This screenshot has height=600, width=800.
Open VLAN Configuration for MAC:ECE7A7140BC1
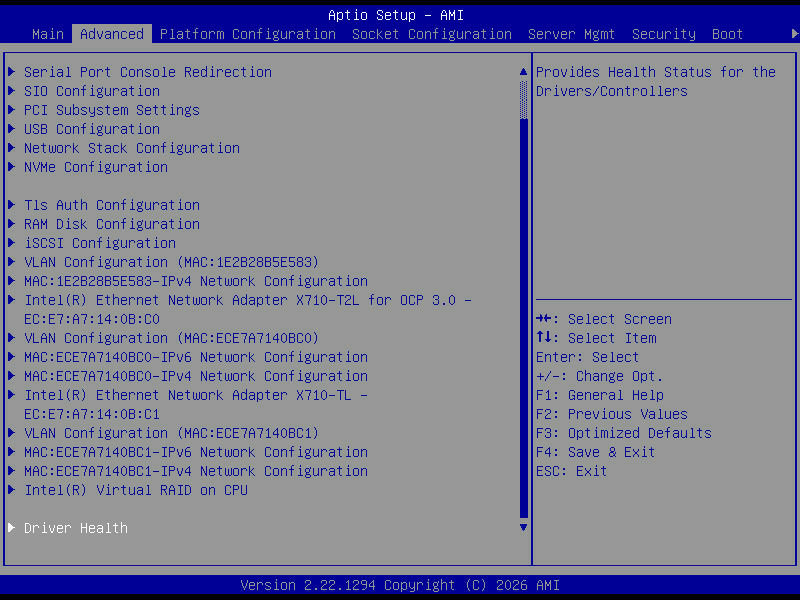(171, 433)
